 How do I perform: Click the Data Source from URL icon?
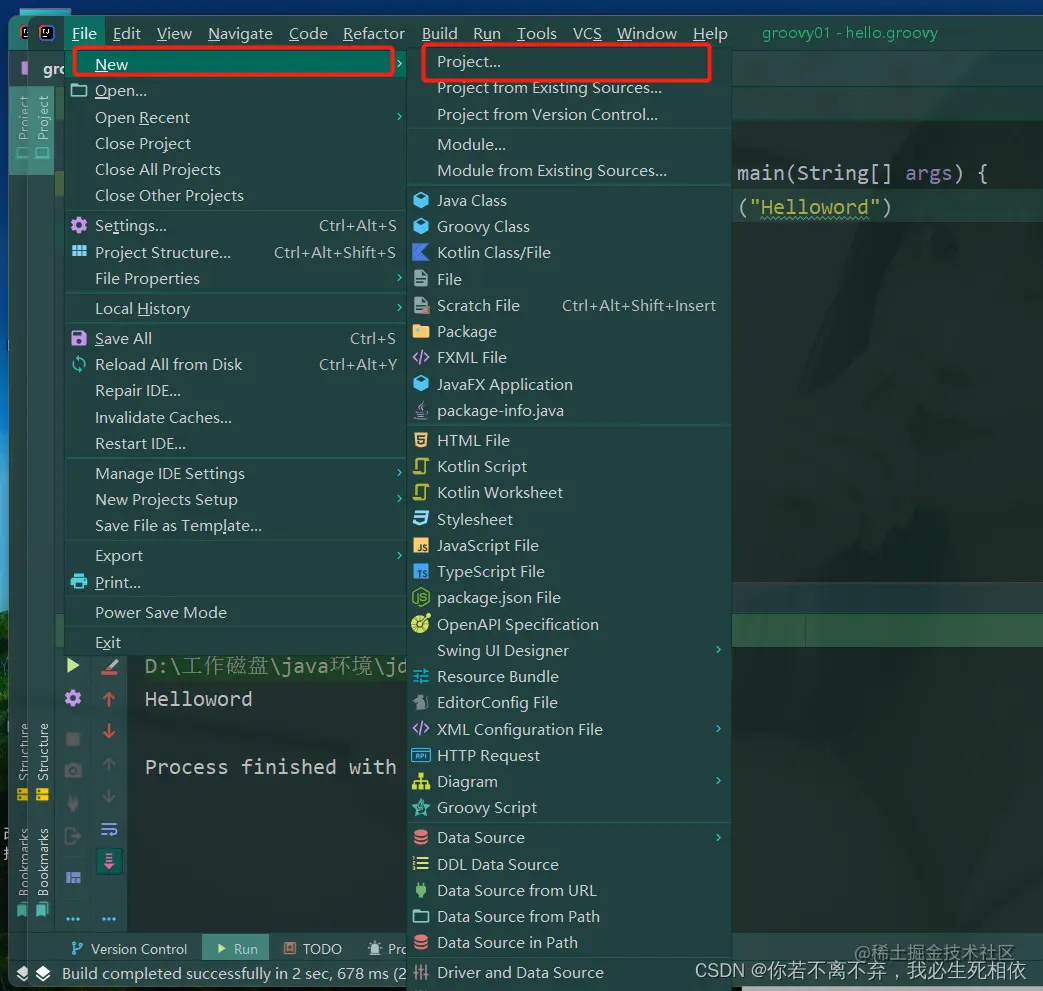click(x=420, y=890)
